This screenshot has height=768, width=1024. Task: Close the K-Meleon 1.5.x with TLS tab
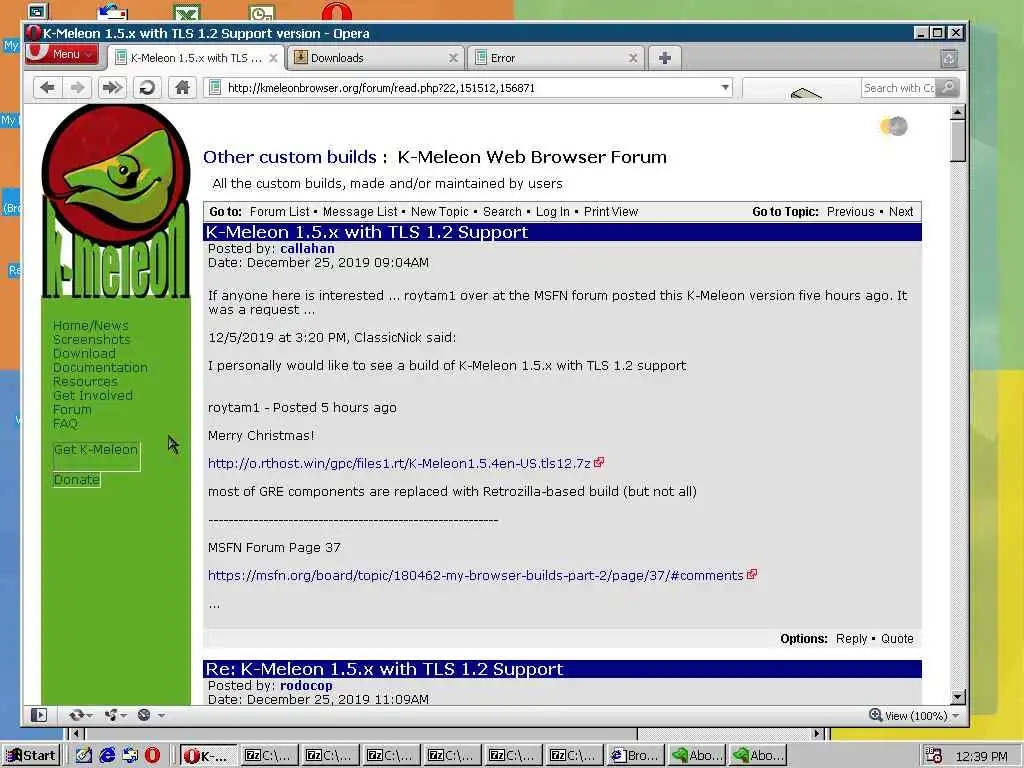point(273,58)
